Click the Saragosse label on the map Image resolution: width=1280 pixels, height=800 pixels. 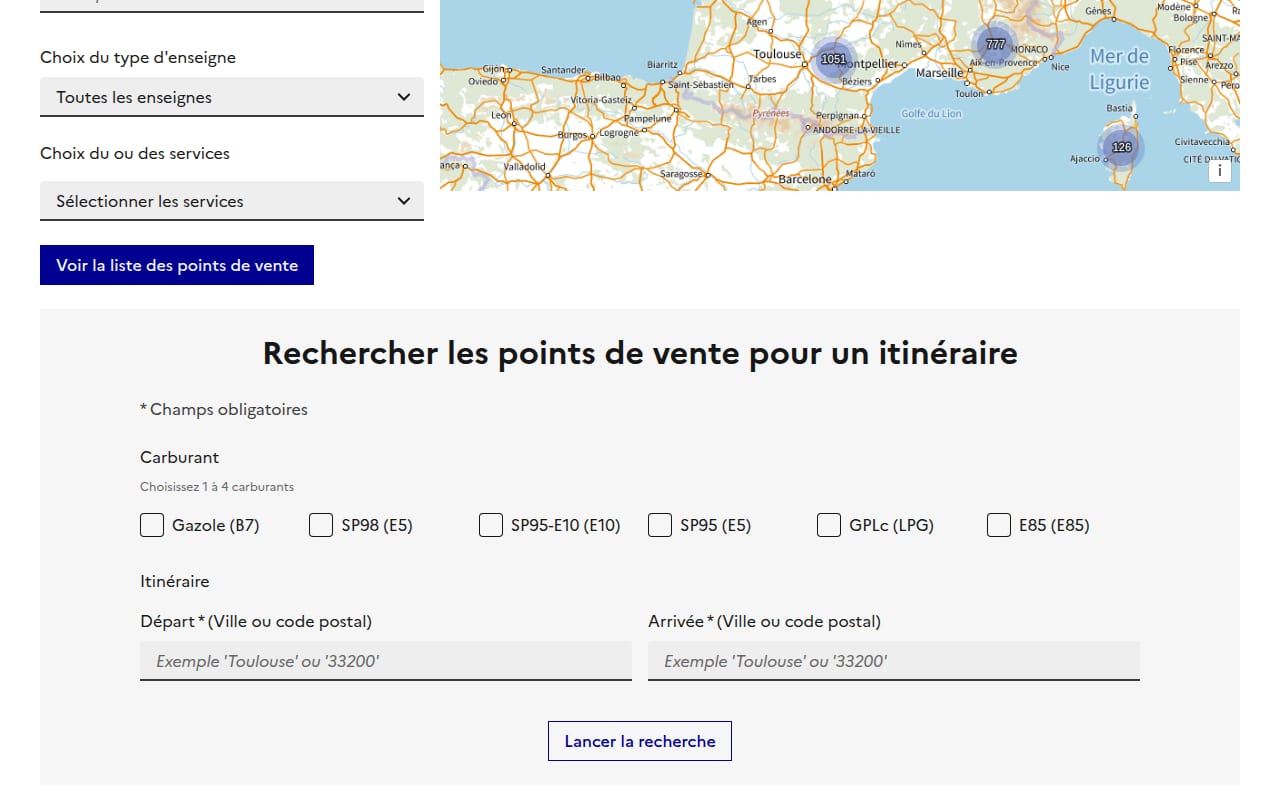(681, 174)
